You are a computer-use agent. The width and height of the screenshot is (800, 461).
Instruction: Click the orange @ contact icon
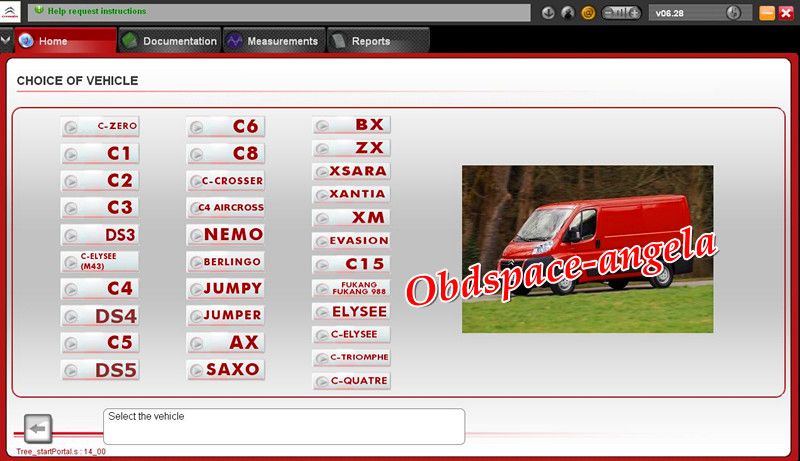tap(588, 13)
